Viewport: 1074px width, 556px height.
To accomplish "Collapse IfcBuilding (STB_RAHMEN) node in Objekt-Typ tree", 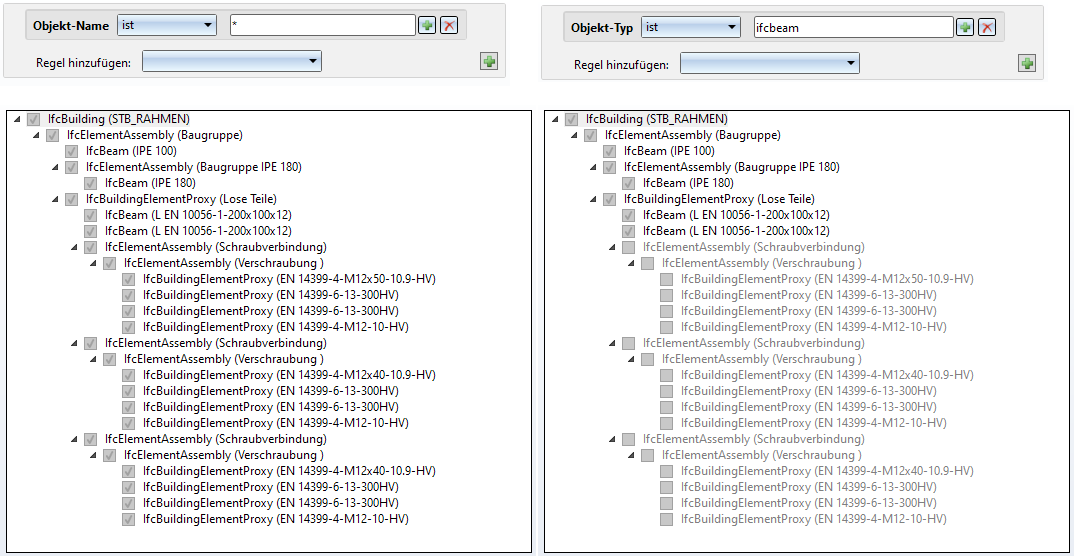I will (554, 120).
